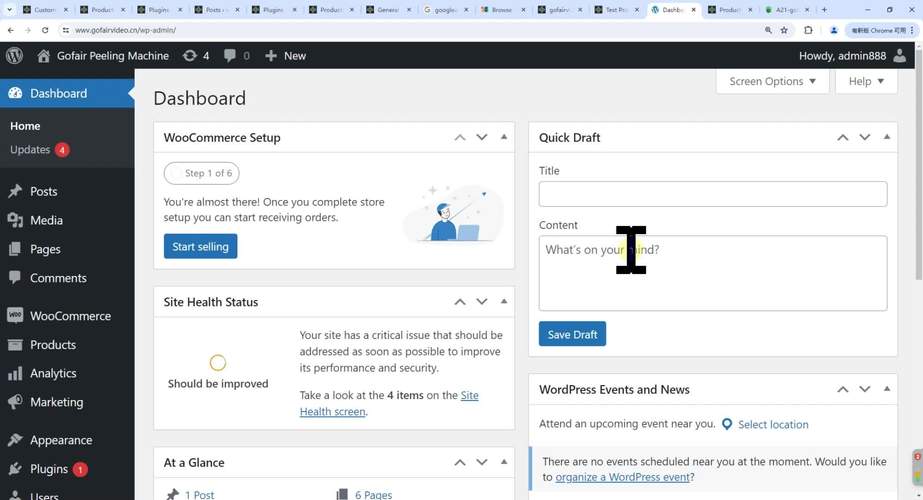The height and width of the screenshot is (500, 923).
Task: Click the Quick Draft Title field
Action: [712, 194]
